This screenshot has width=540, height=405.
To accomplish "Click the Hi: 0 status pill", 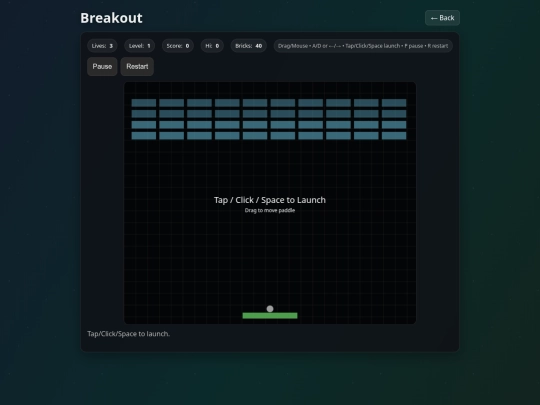I will pos(212,46).
